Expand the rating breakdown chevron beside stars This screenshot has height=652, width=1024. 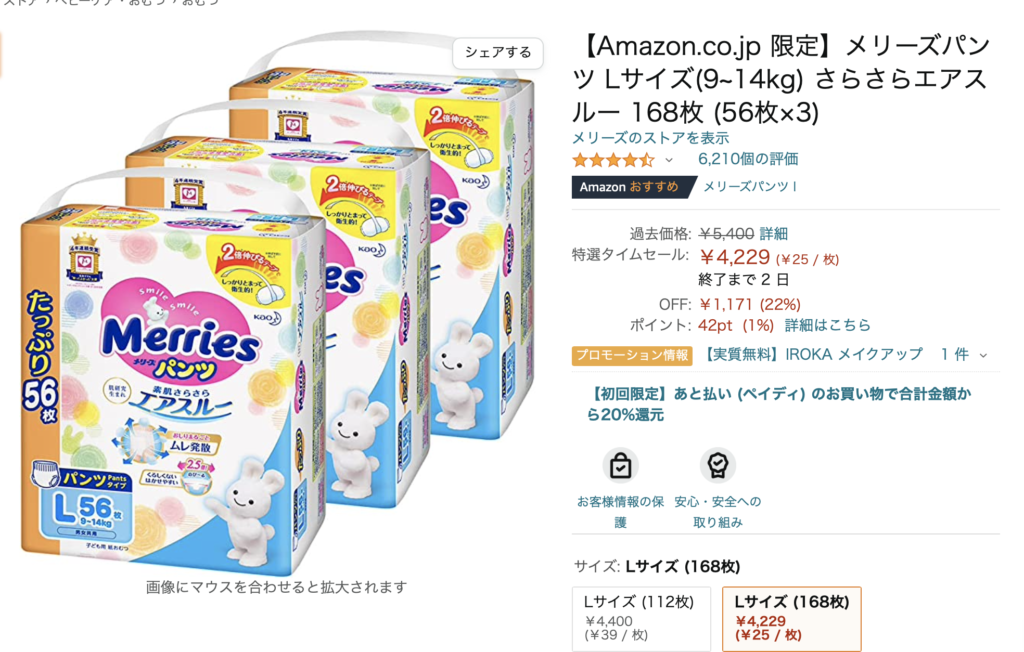[x=669, y=160]
